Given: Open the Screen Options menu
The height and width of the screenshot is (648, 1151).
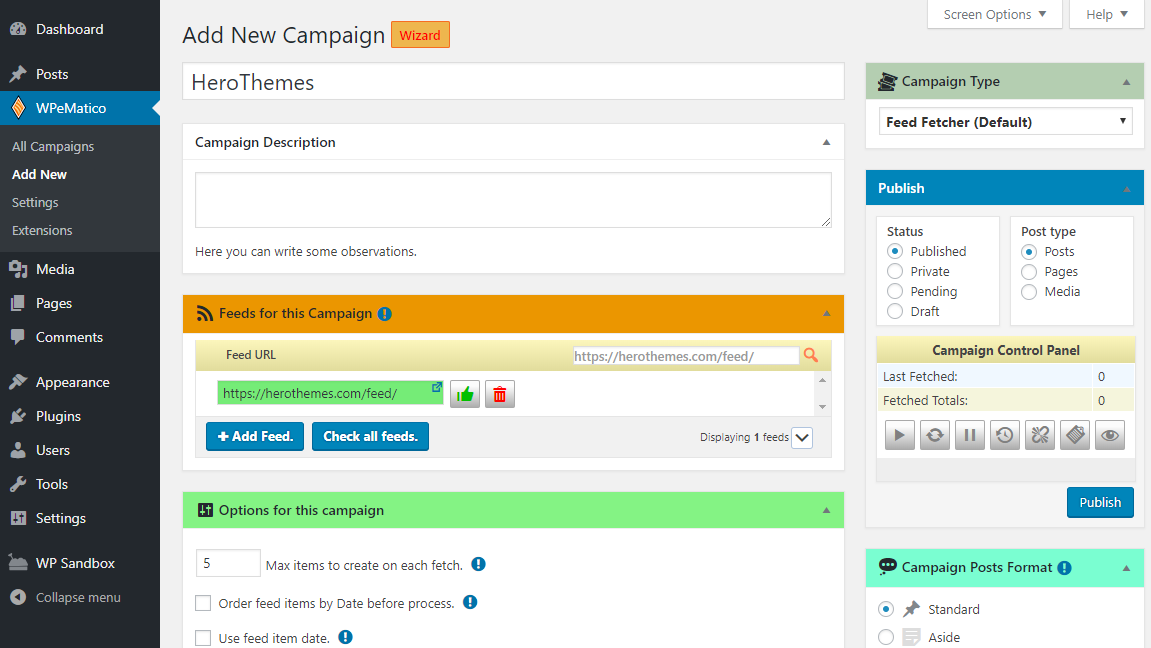Looking at the screenshot, I should tap(994, 14).
